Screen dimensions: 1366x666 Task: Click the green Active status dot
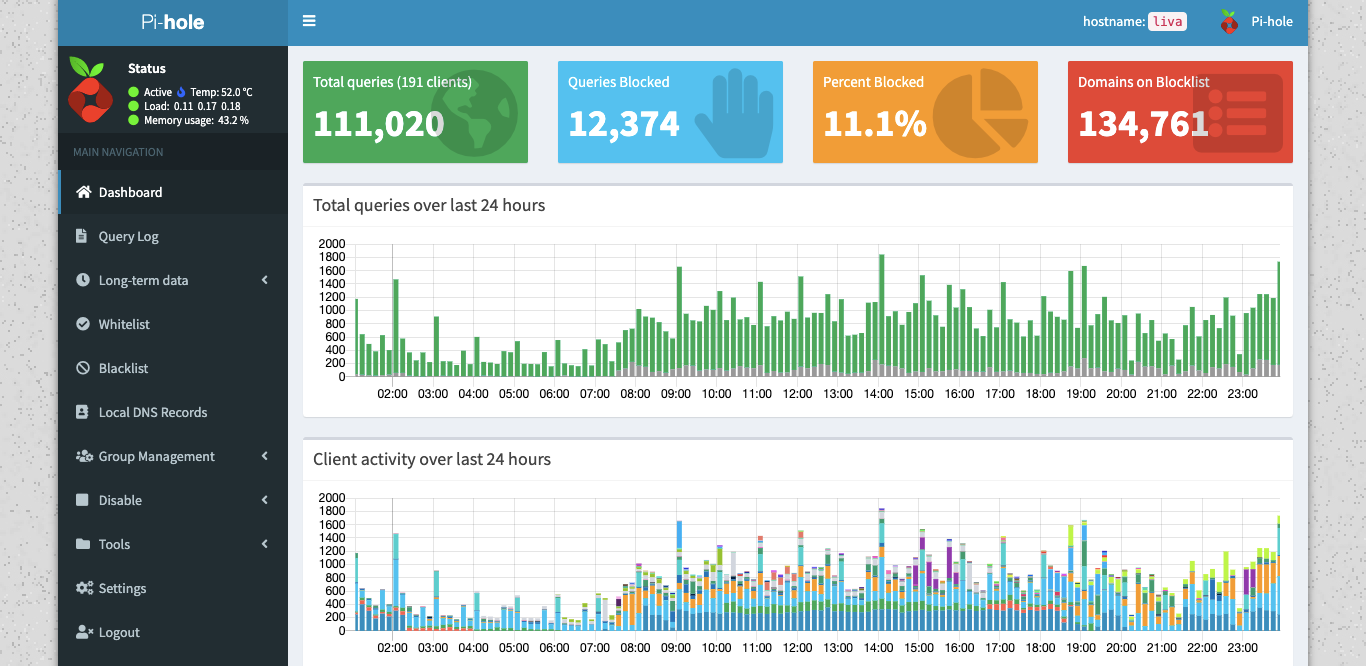click(x=133, y=92)
